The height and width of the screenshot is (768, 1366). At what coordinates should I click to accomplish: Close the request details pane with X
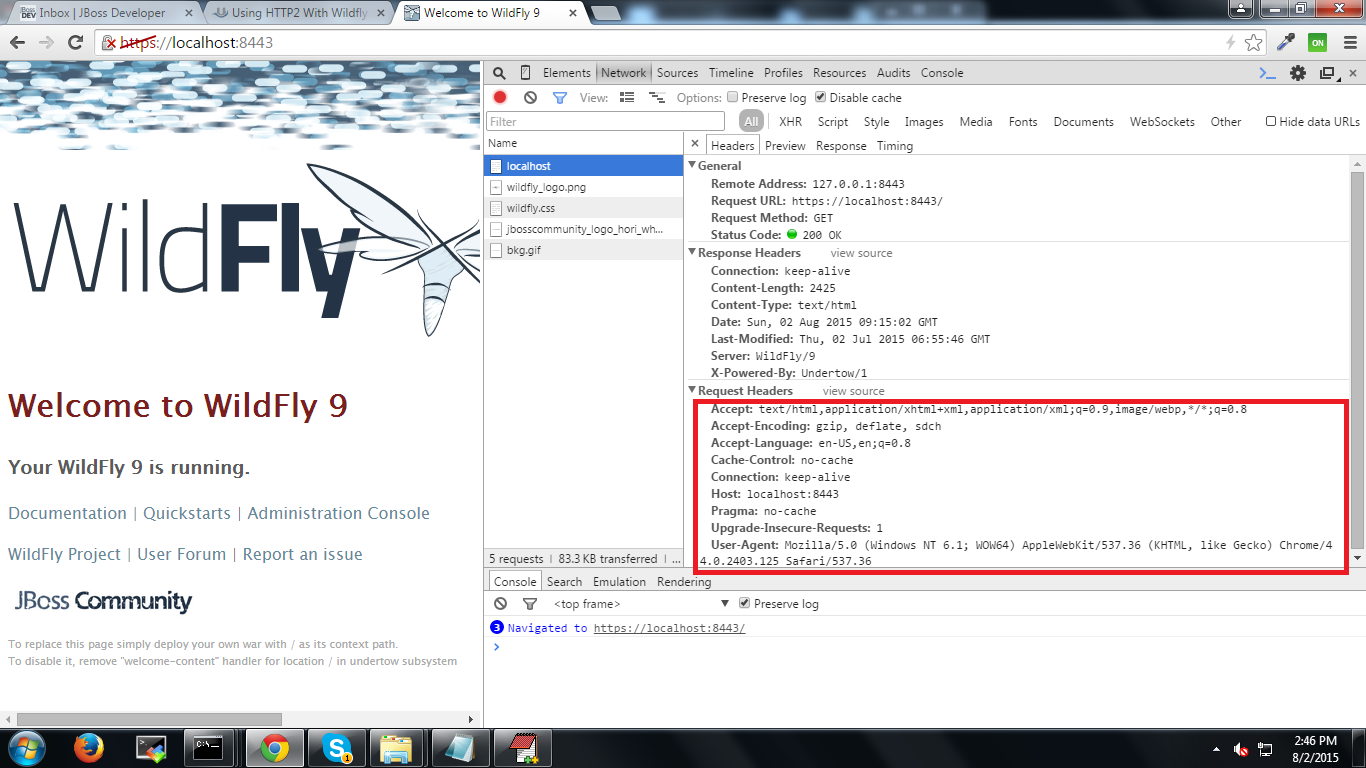(695, 144)
